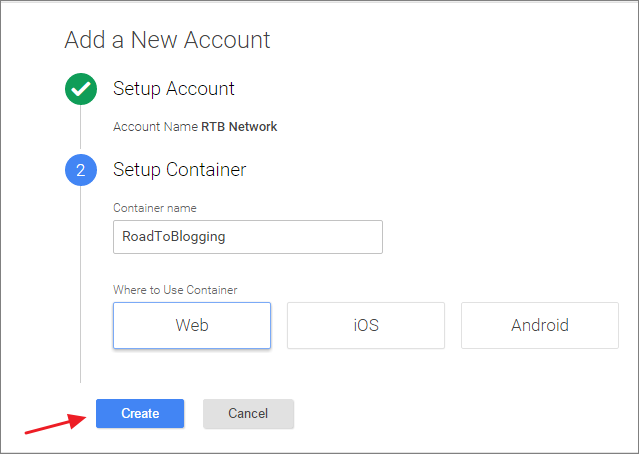This screenshot has height=454, width=639.
Task: Click the Where to Use Container label
Action: (x=175, y=290)
